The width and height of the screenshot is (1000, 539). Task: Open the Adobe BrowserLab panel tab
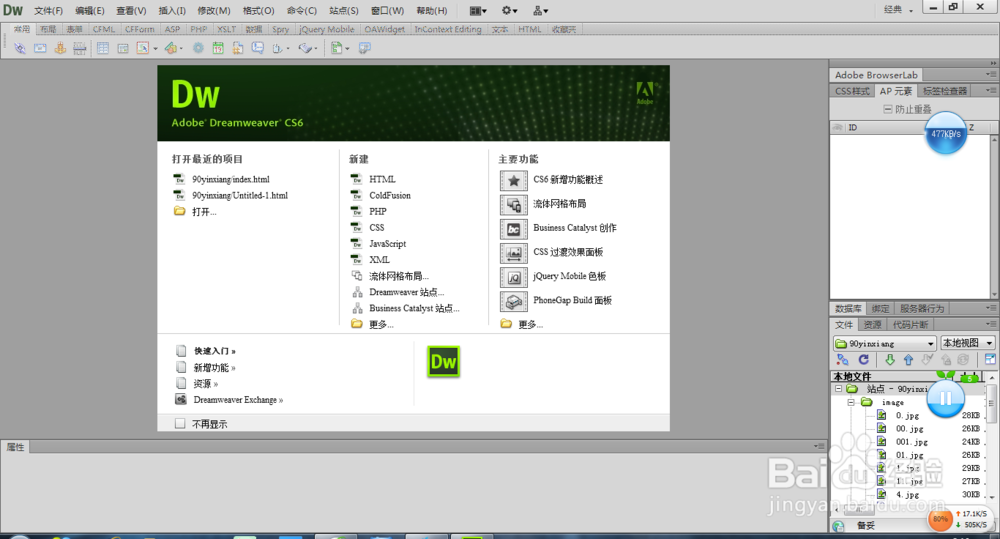pos(876,75)
